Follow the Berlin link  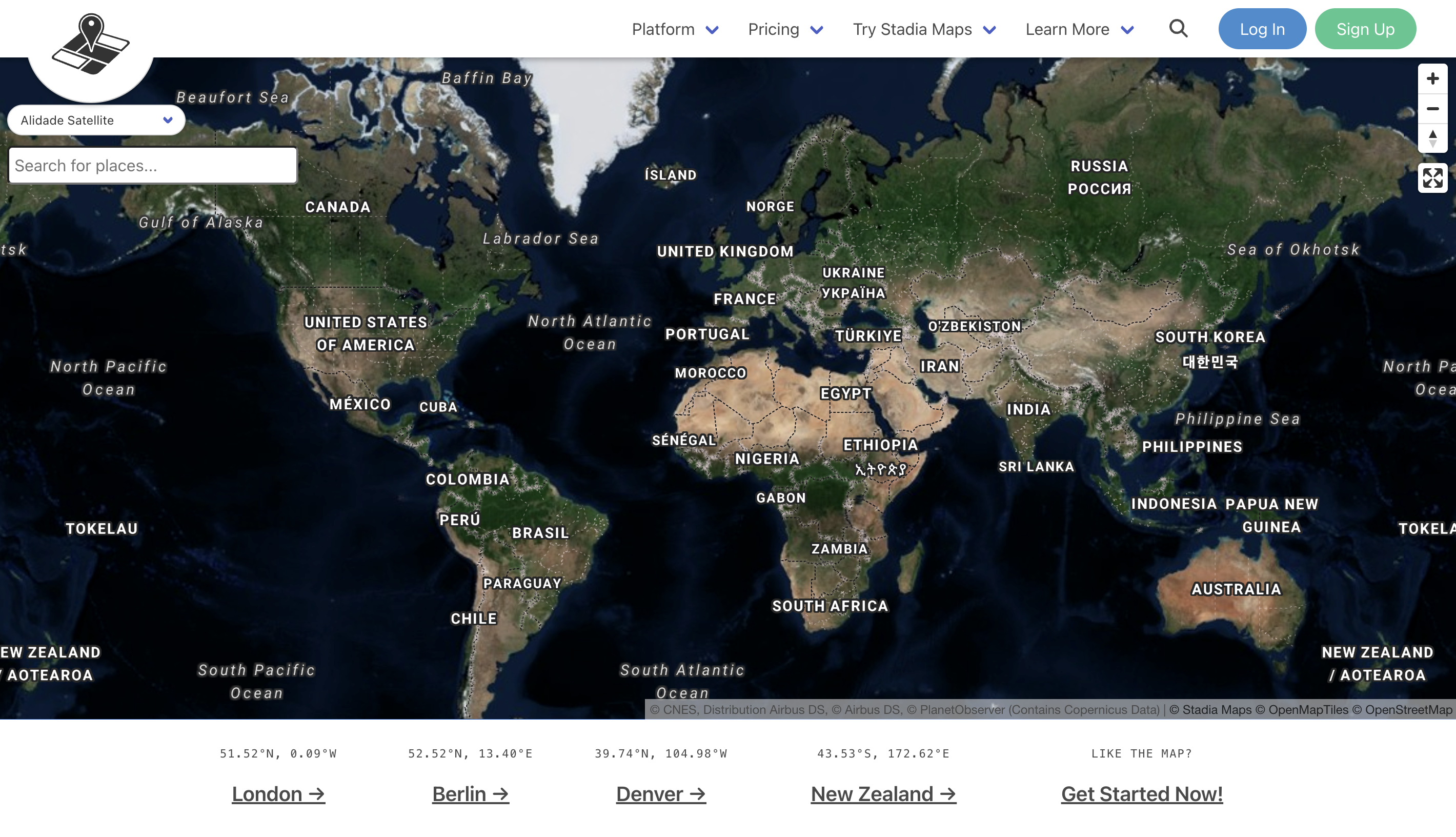click(x=470, y=794)
